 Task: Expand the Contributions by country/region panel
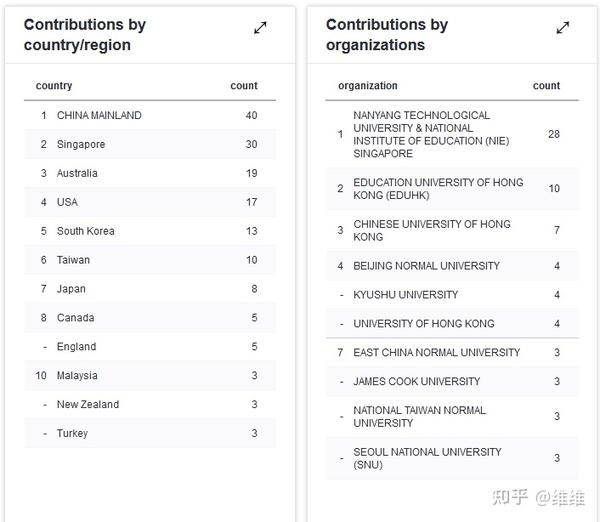coord(260,28)
